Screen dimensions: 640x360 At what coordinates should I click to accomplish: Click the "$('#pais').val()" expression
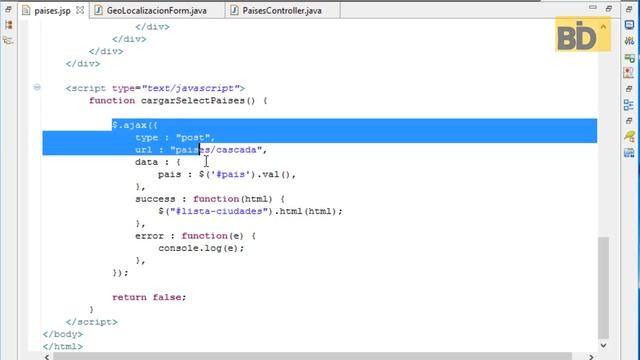(x=244, y=174)
